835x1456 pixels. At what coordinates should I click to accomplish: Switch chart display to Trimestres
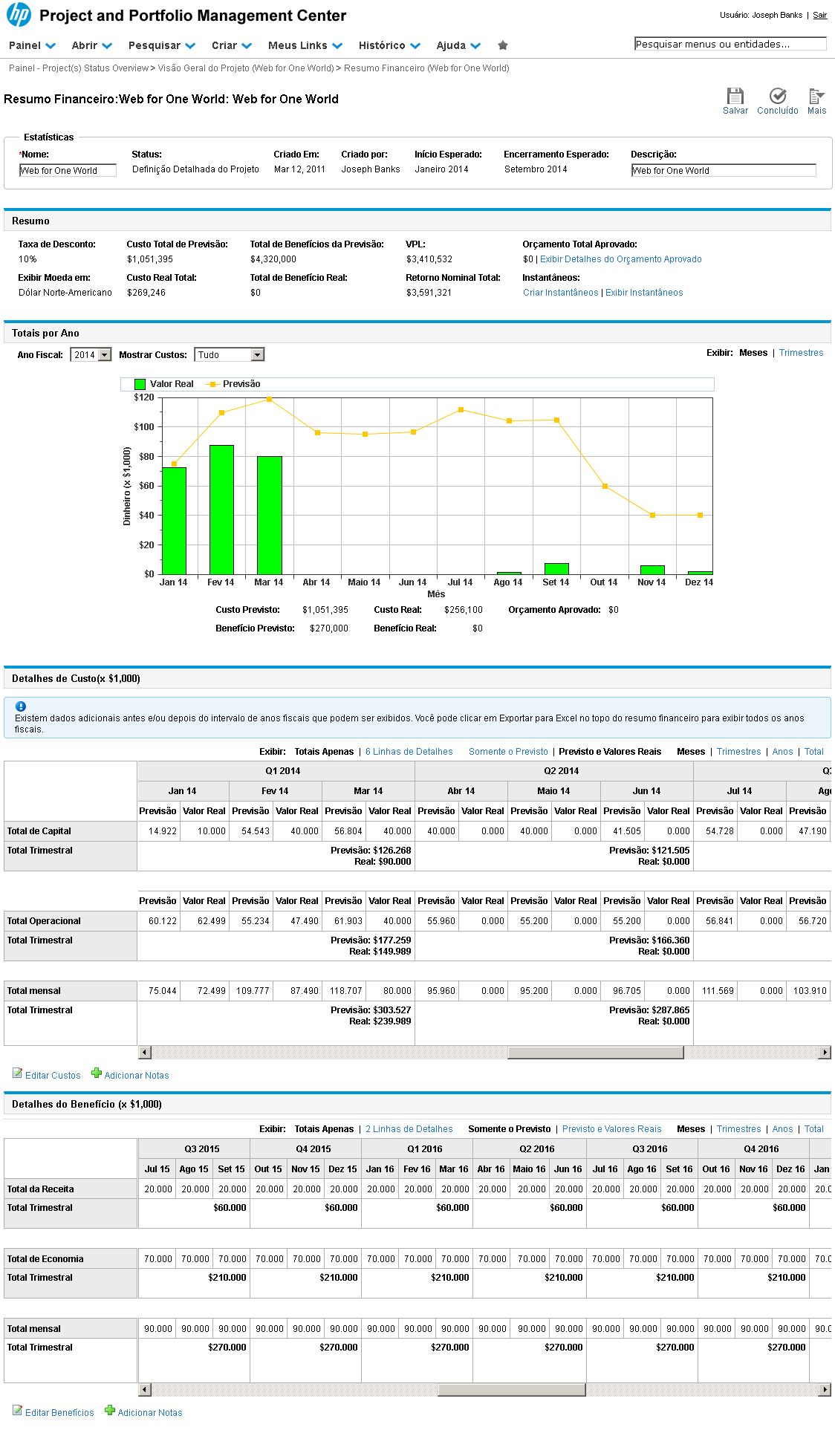coord(801,353)
